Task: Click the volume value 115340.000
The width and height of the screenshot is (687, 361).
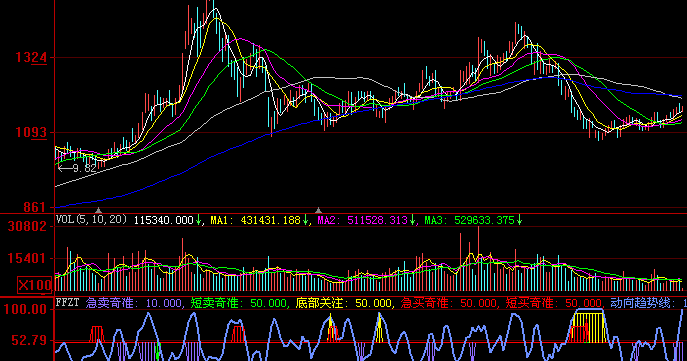Action: point(163,220)
